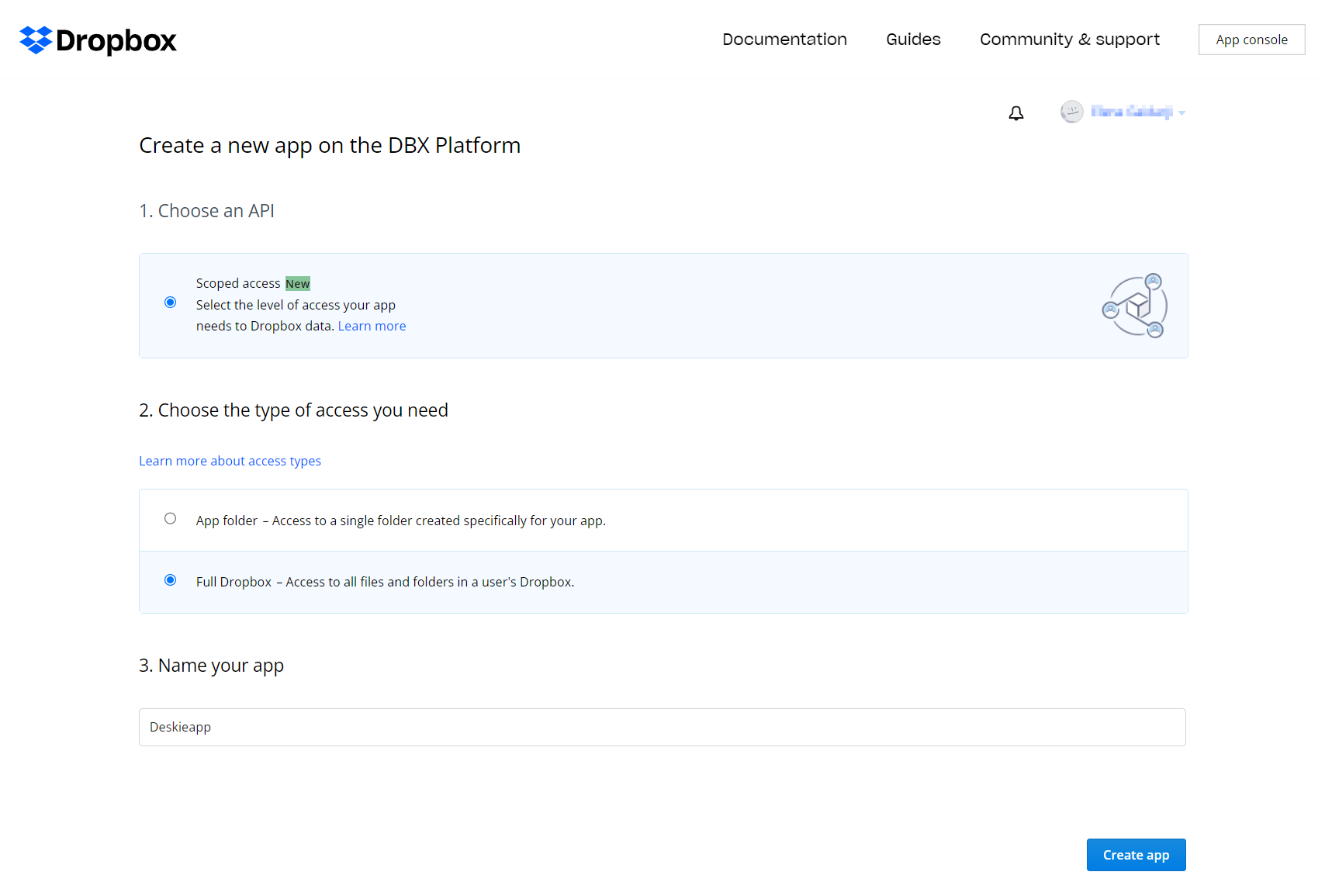Click the Dropbox logo

(99, 40)
